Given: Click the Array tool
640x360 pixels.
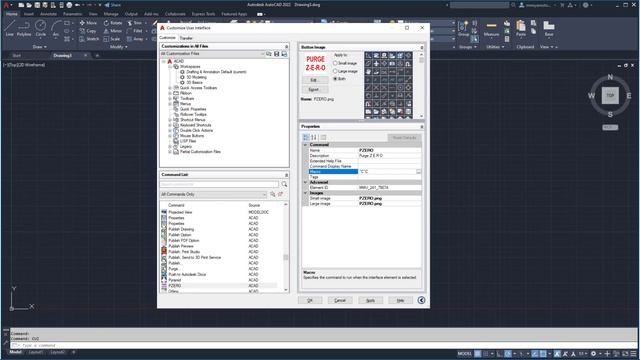Looking at the screenshot, I should 136,39.
